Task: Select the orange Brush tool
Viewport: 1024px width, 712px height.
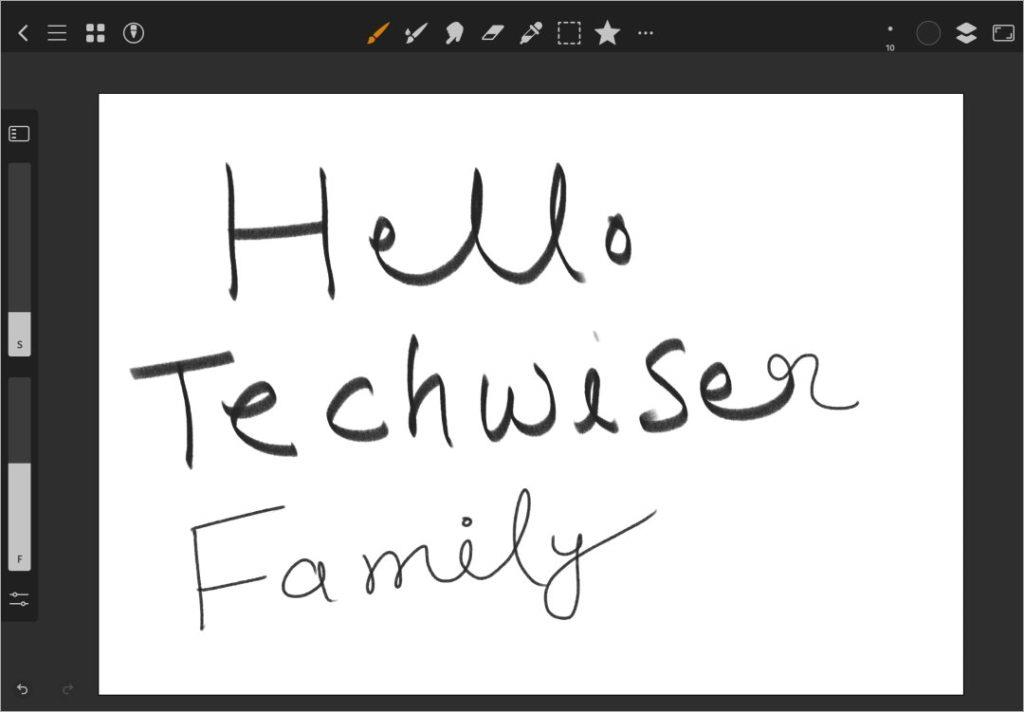Action: click(377, 33)
